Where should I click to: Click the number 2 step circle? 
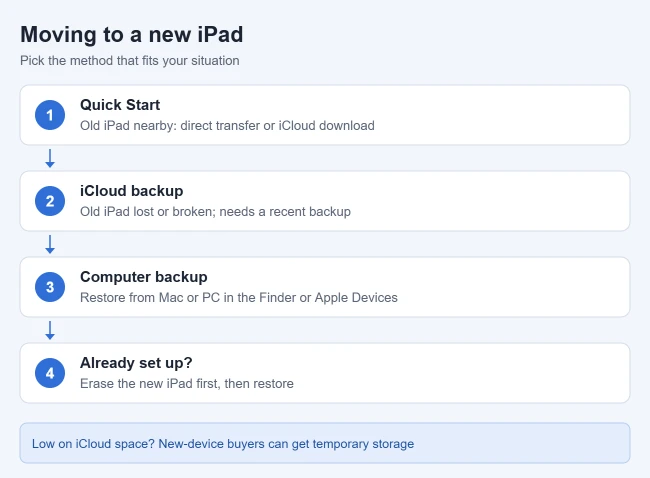point(50,201)
